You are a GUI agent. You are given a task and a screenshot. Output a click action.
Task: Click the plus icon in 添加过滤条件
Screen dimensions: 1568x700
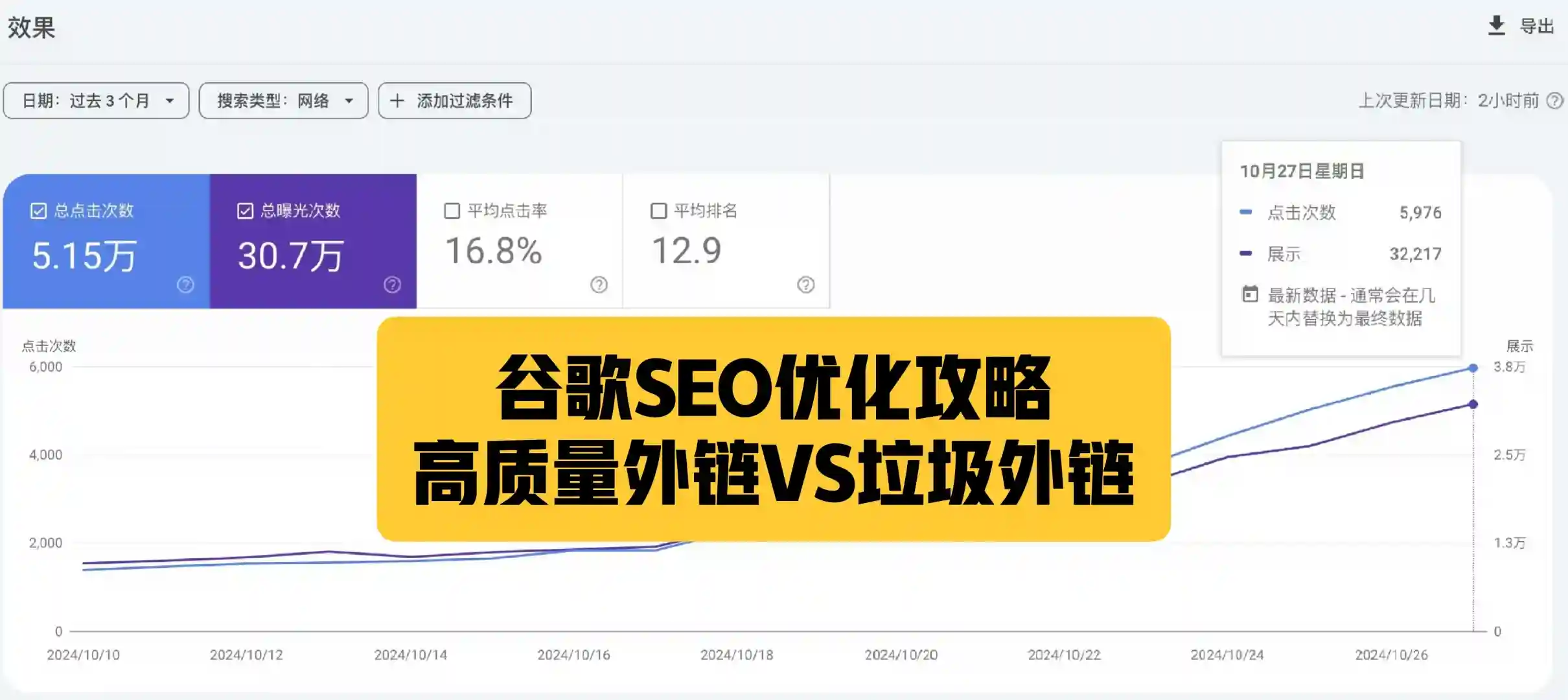click(x=397, y=100)
